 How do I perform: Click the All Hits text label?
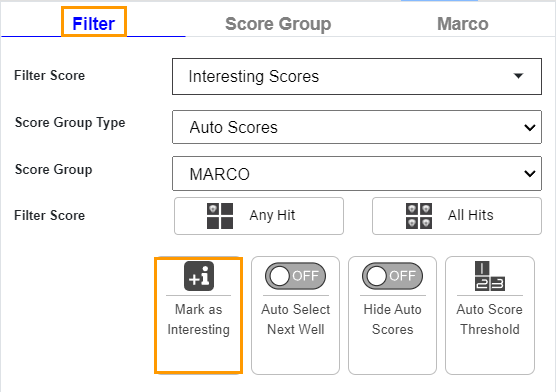(471, 215)
